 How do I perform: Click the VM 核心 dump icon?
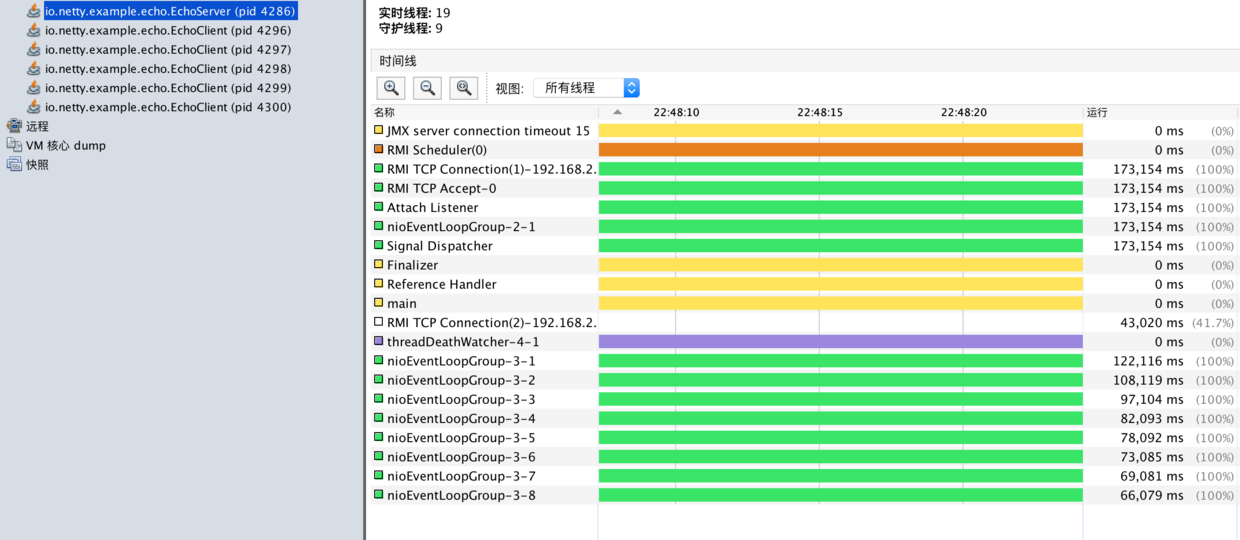point(14,145)
